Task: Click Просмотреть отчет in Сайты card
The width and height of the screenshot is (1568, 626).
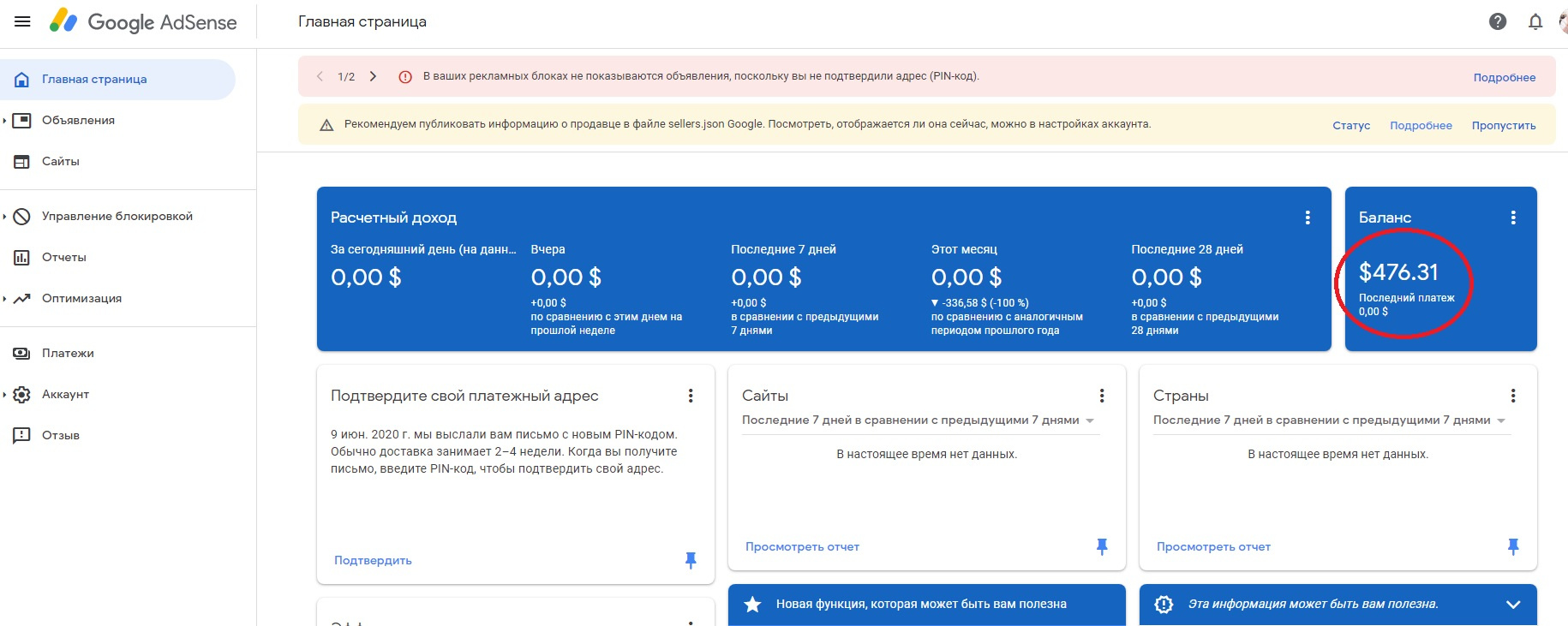Action: click(802, 546)
